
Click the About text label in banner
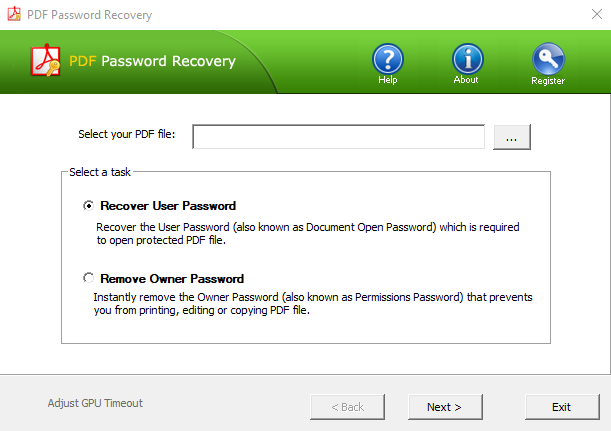466,80
